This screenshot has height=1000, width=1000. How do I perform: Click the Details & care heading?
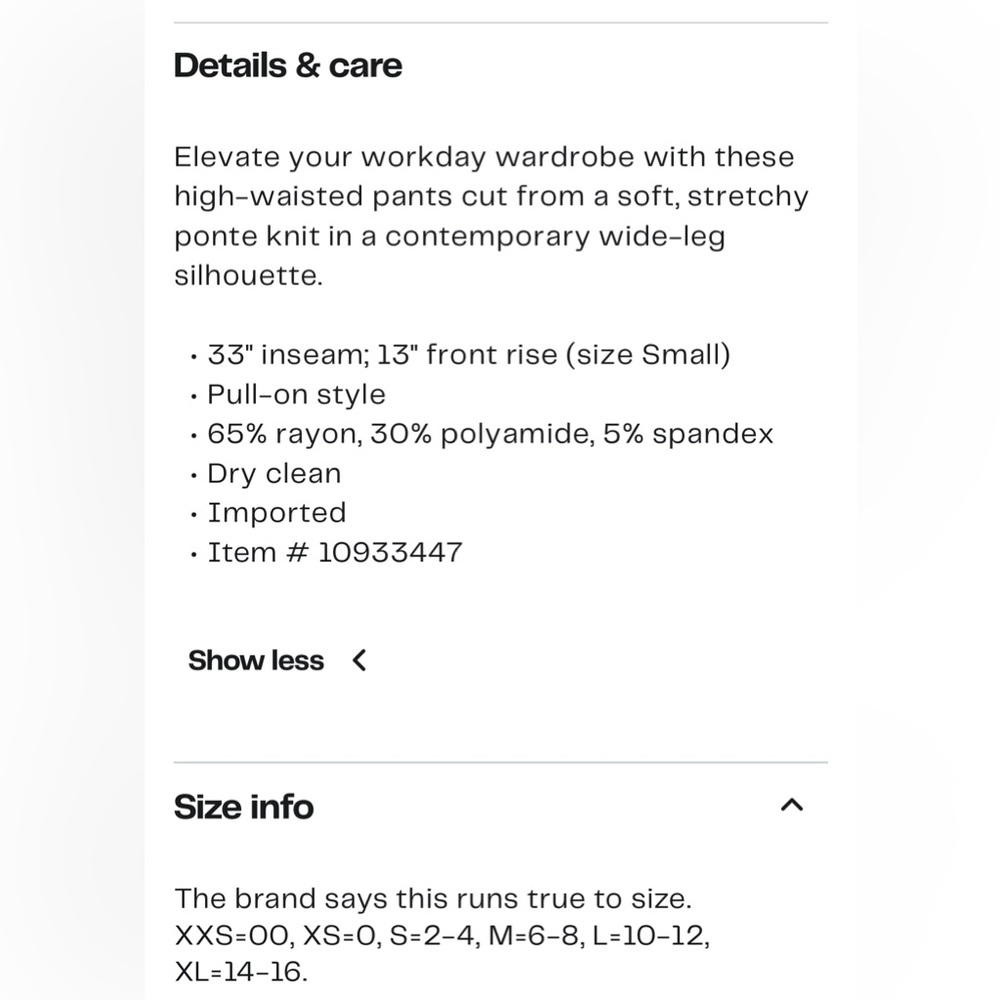click(x=288, y=66)
